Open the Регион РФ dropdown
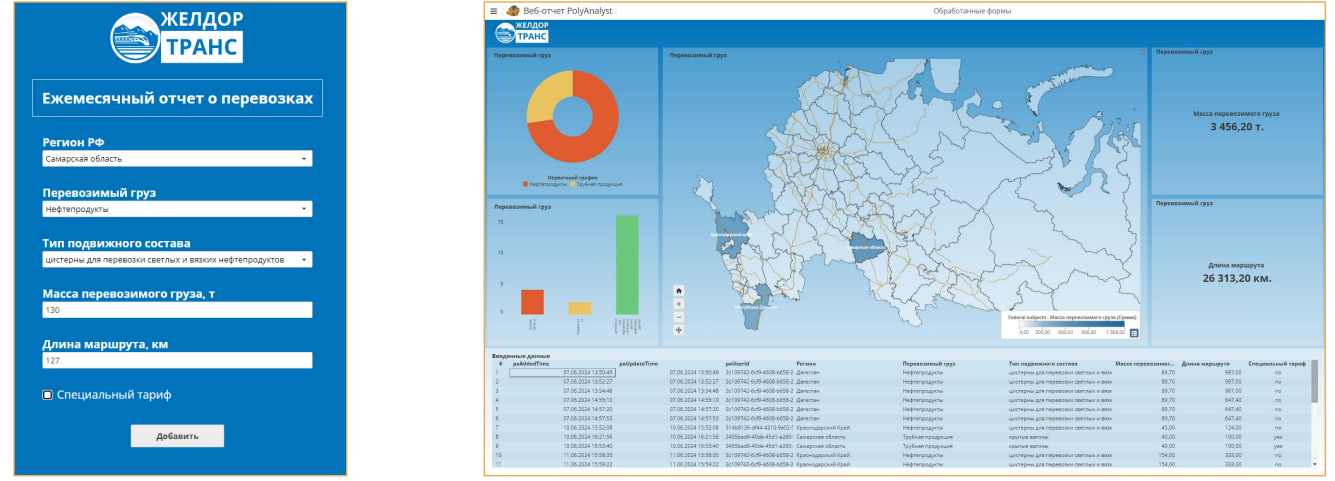The width and height of the screenshot is (1335, 481). 176,159
